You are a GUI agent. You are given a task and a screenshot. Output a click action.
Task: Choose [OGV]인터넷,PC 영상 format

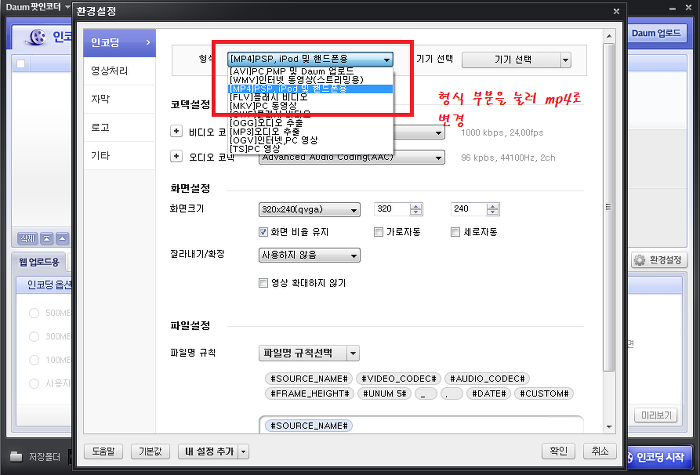310,140
